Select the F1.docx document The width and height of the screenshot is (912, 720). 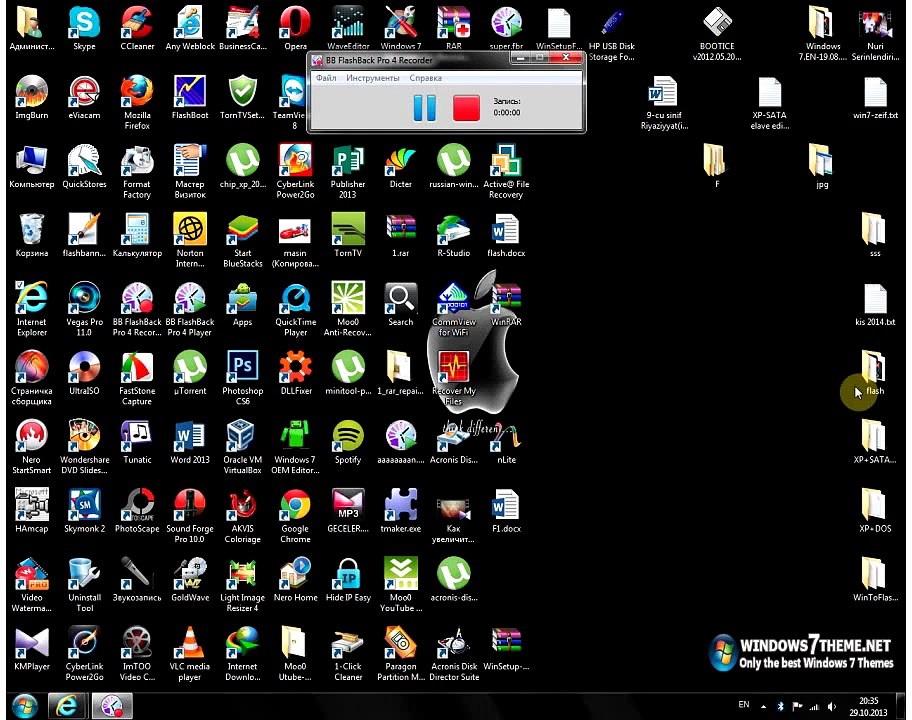[x=506, y=511]
